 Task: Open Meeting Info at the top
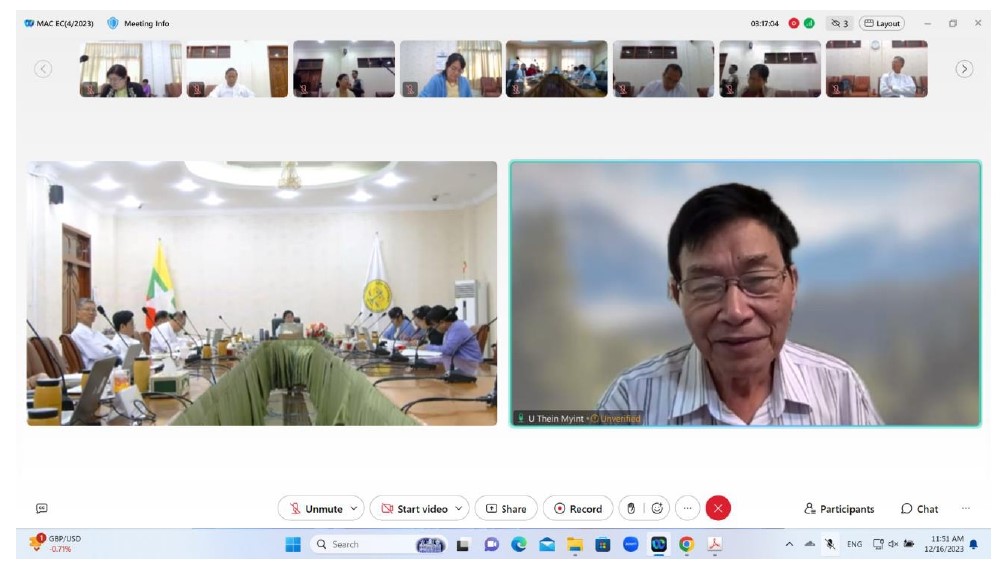click(x=138, y=23)
